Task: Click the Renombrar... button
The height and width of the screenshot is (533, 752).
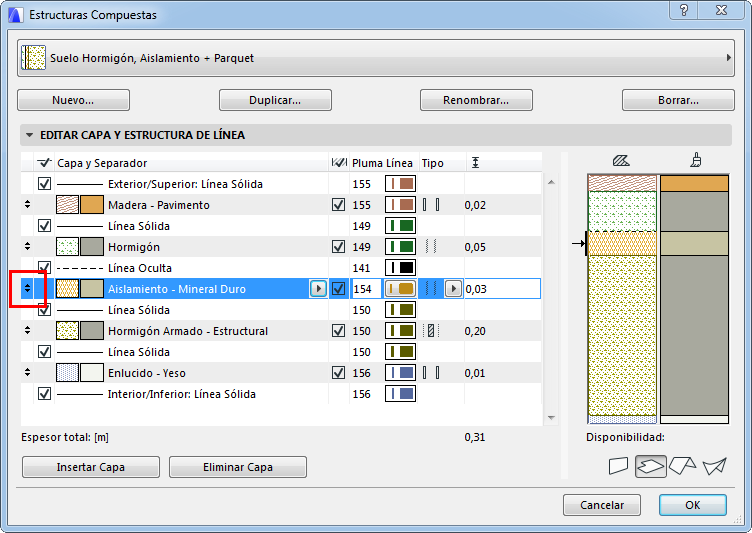Action: 476,100
